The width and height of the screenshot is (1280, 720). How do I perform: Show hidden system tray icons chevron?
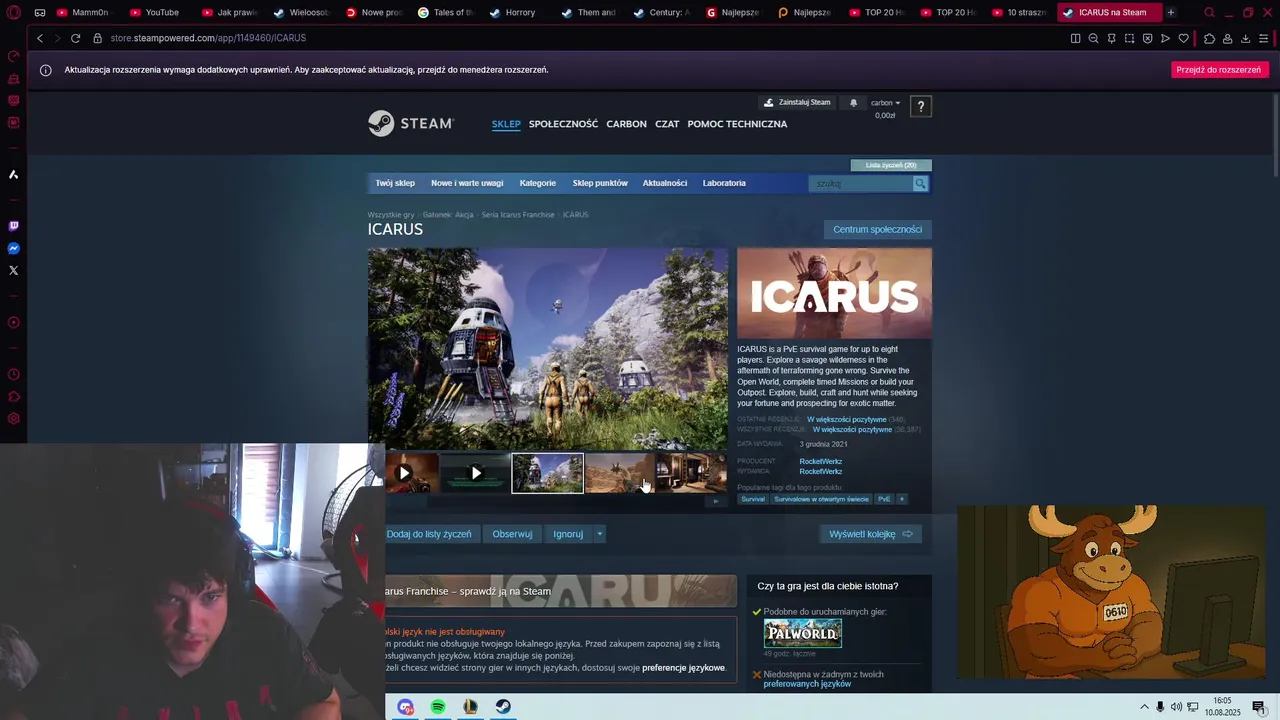tap(1144, 707)
